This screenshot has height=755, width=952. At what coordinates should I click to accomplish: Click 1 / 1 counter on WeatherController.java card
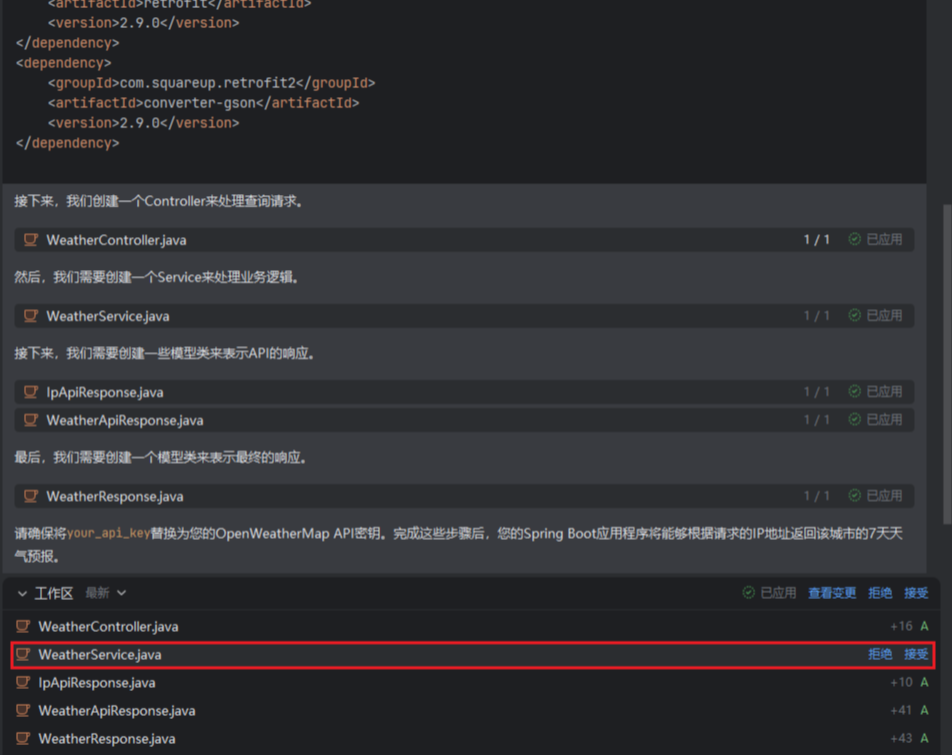point(817,240)
